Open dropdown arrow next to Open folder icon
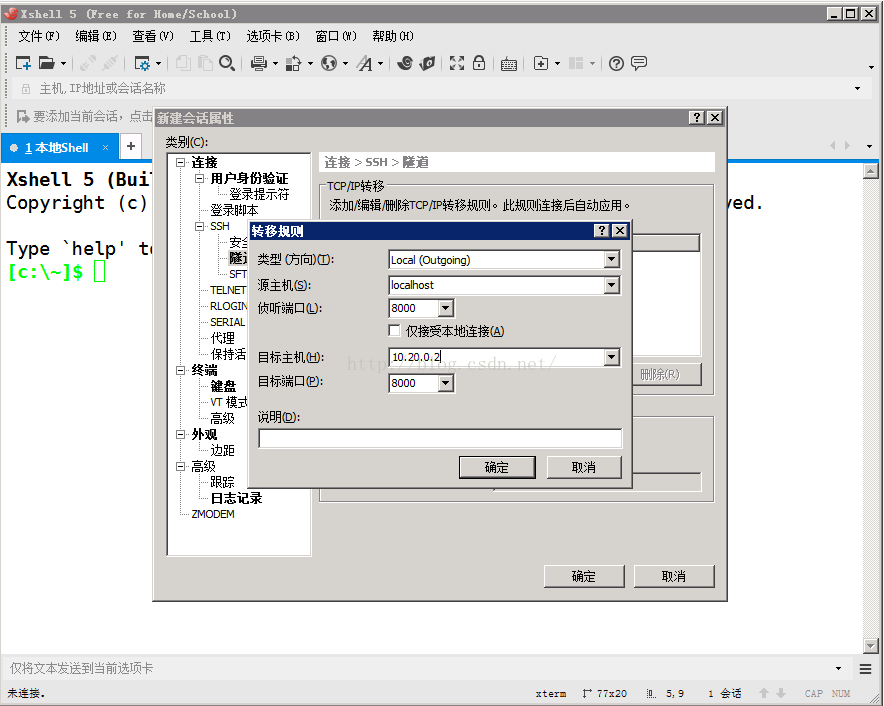This screenshot has height=706, width=884. (x=63, y=63)
